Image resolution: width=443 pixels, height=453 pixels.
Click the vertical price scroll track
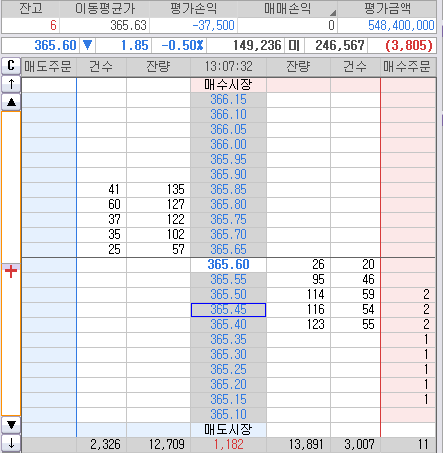point(11,263)
